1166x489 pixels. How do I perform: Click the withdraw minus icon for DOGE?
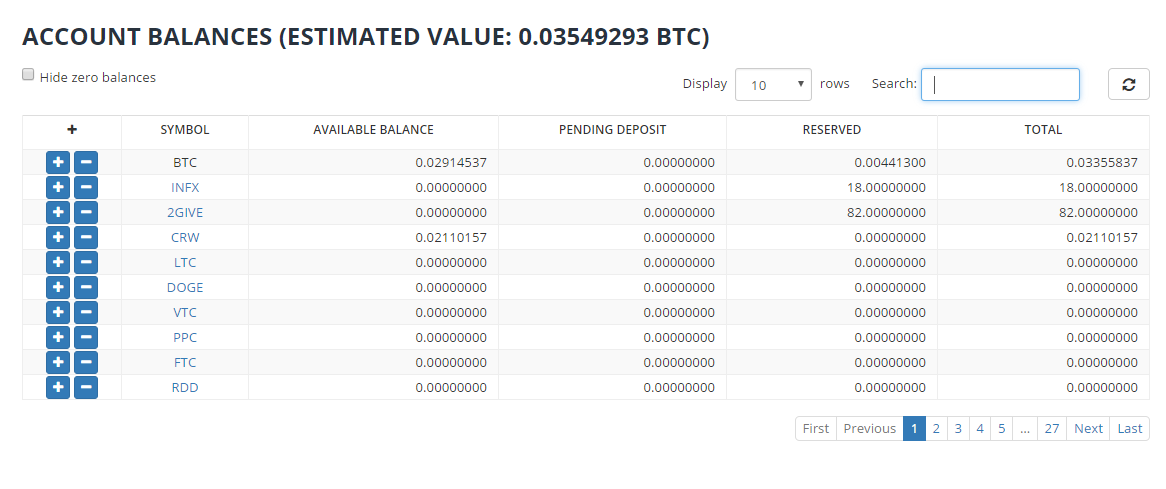pos(86,288)
